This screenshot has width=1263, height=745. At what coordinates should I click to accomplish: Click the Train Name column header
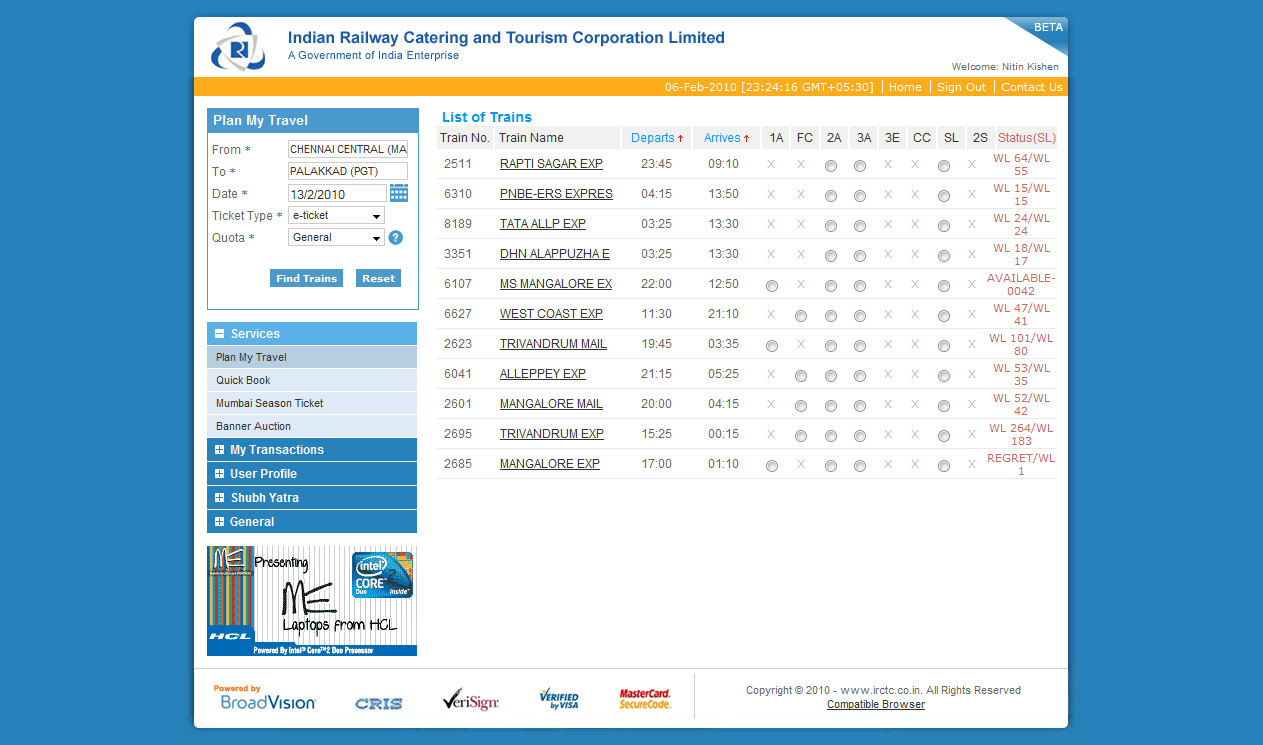click(557, 138)
